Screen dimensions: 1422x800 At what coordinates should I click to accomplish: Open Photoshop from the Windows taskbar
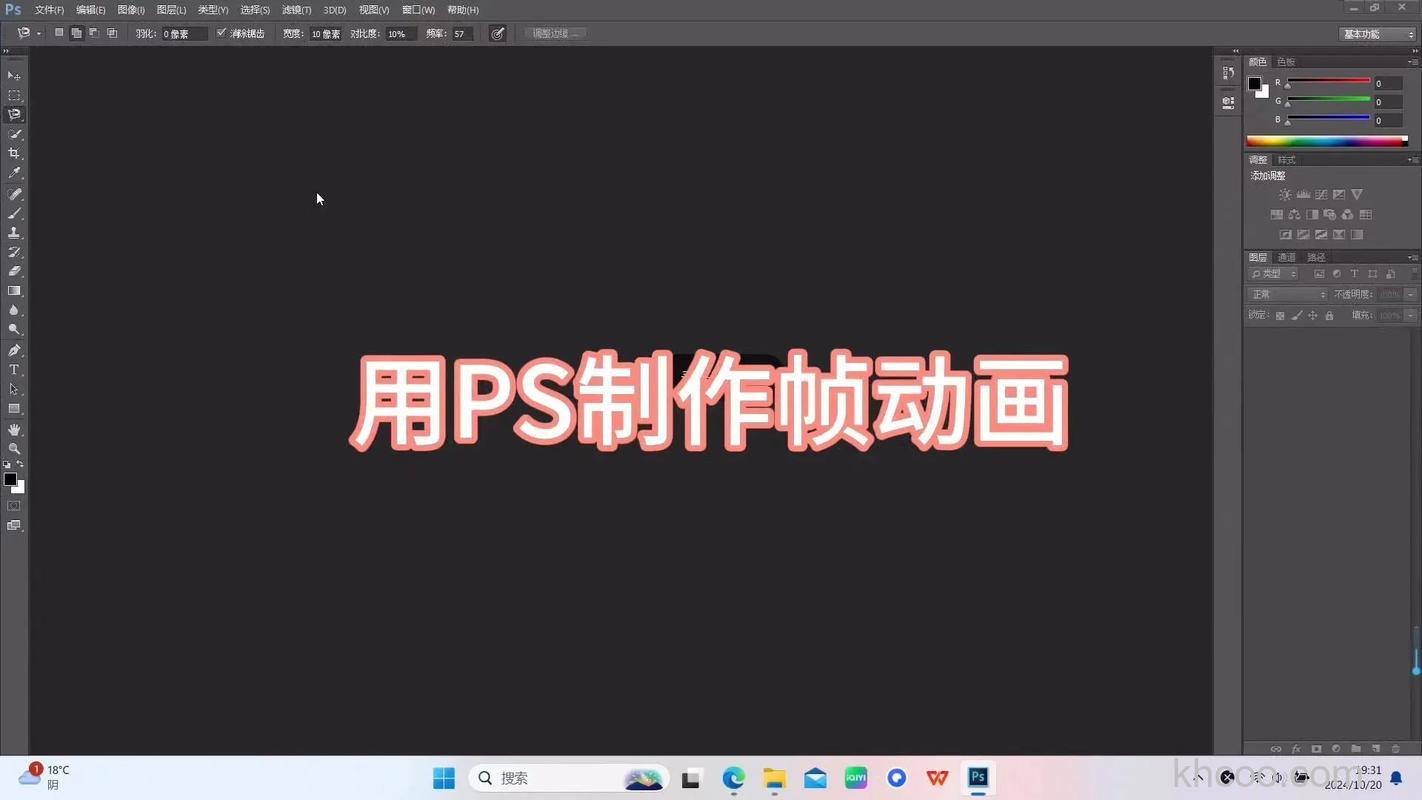[977, 777]
